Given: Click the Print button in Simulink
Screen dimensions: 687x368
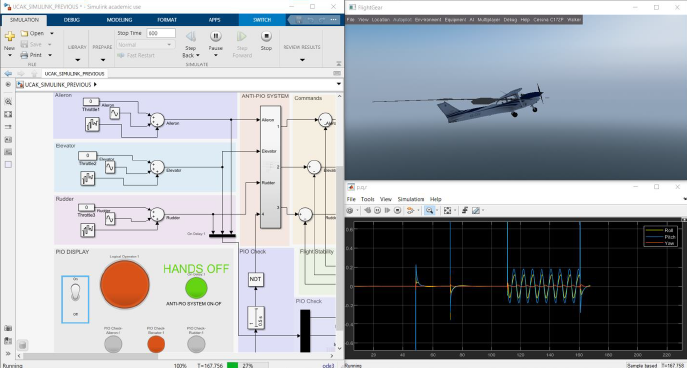Looking at the screenshot, I should point(31,55).
